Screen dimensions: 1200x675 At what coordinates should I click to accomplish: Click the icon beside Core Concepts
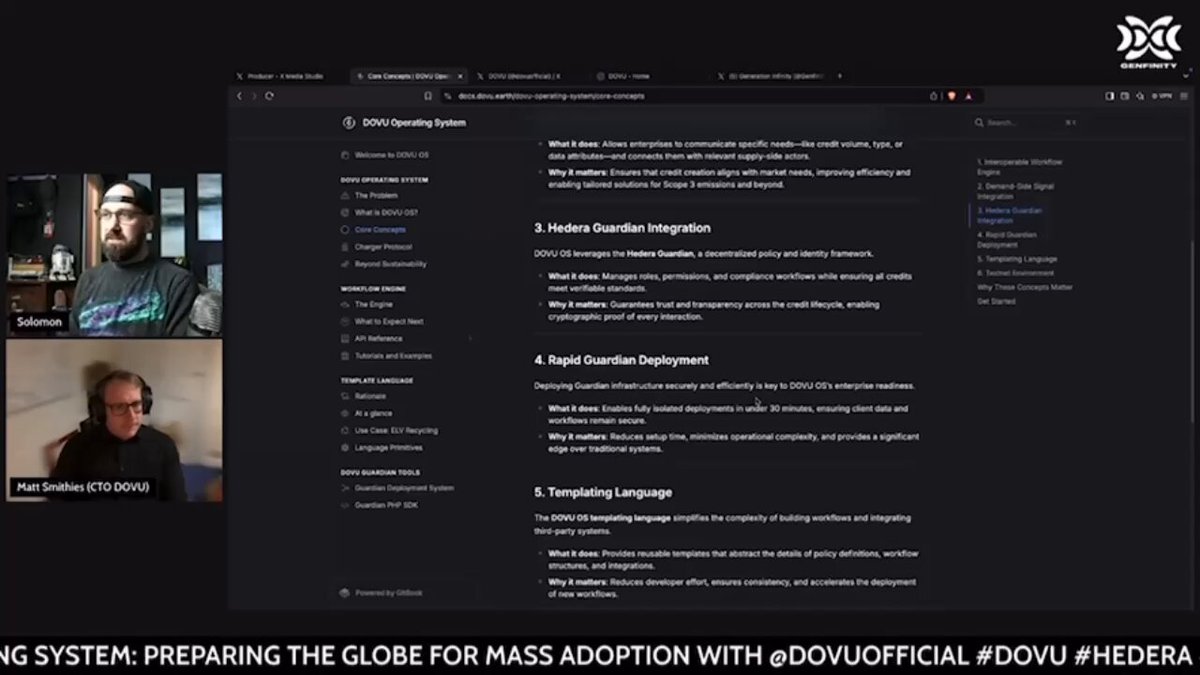coord(345,229)
